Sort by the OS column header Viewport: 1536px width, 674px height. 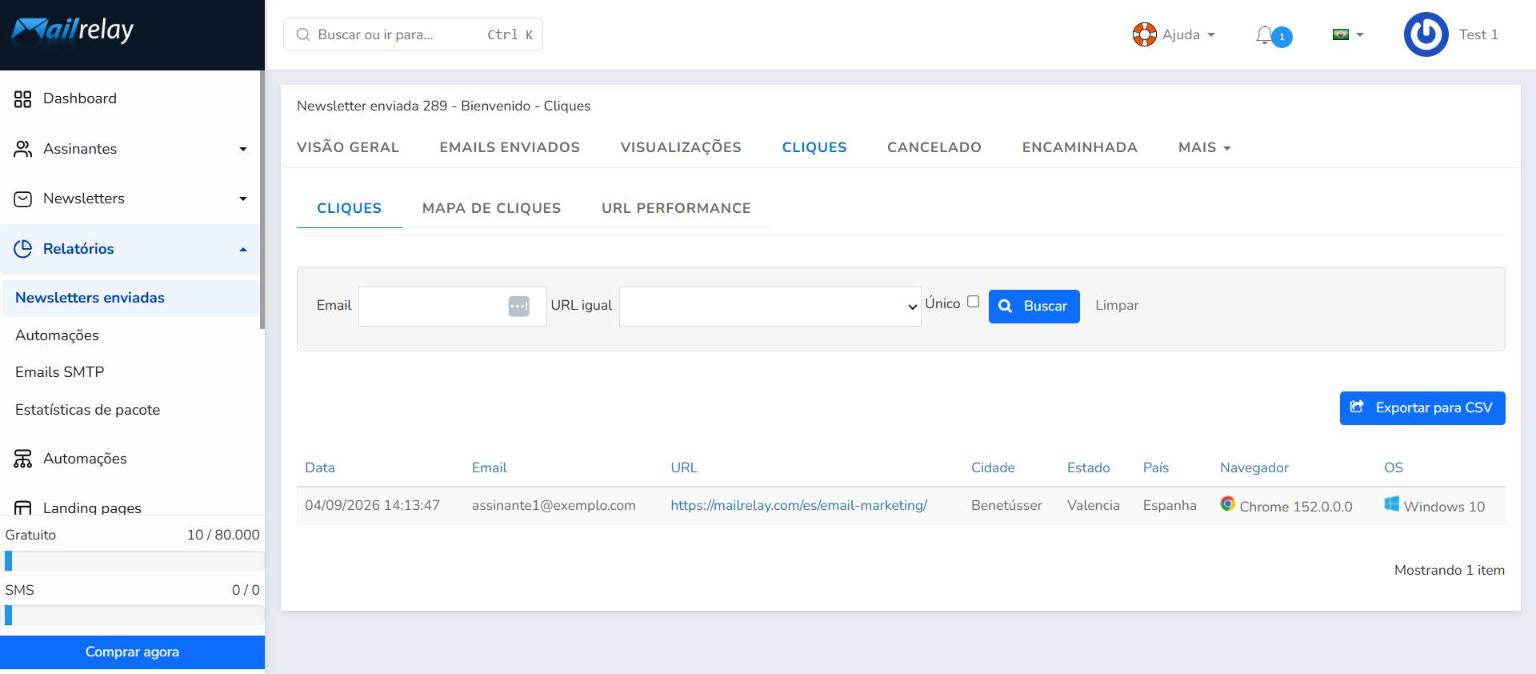pos(1393,467)
